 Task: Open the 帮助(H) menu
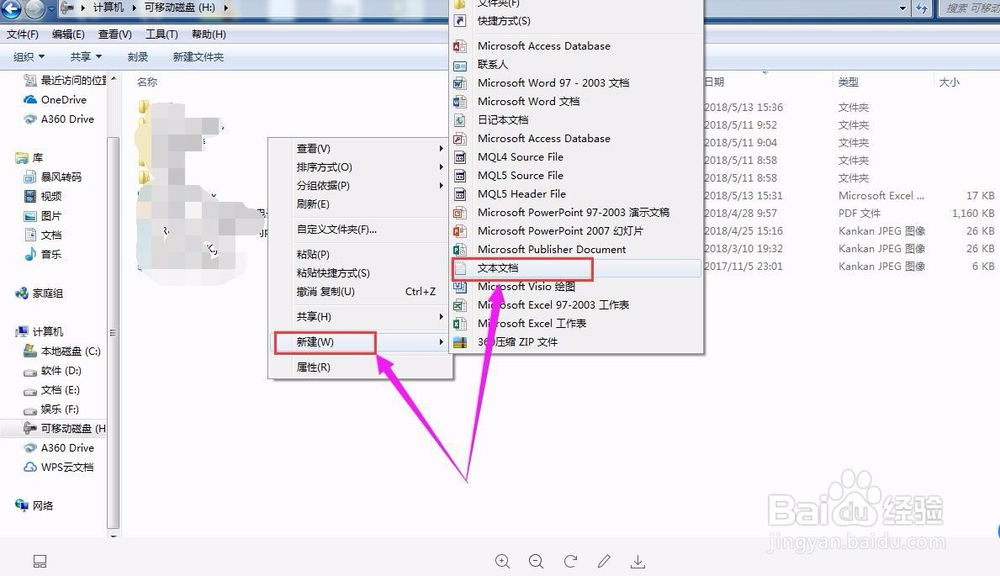(209, 34)
